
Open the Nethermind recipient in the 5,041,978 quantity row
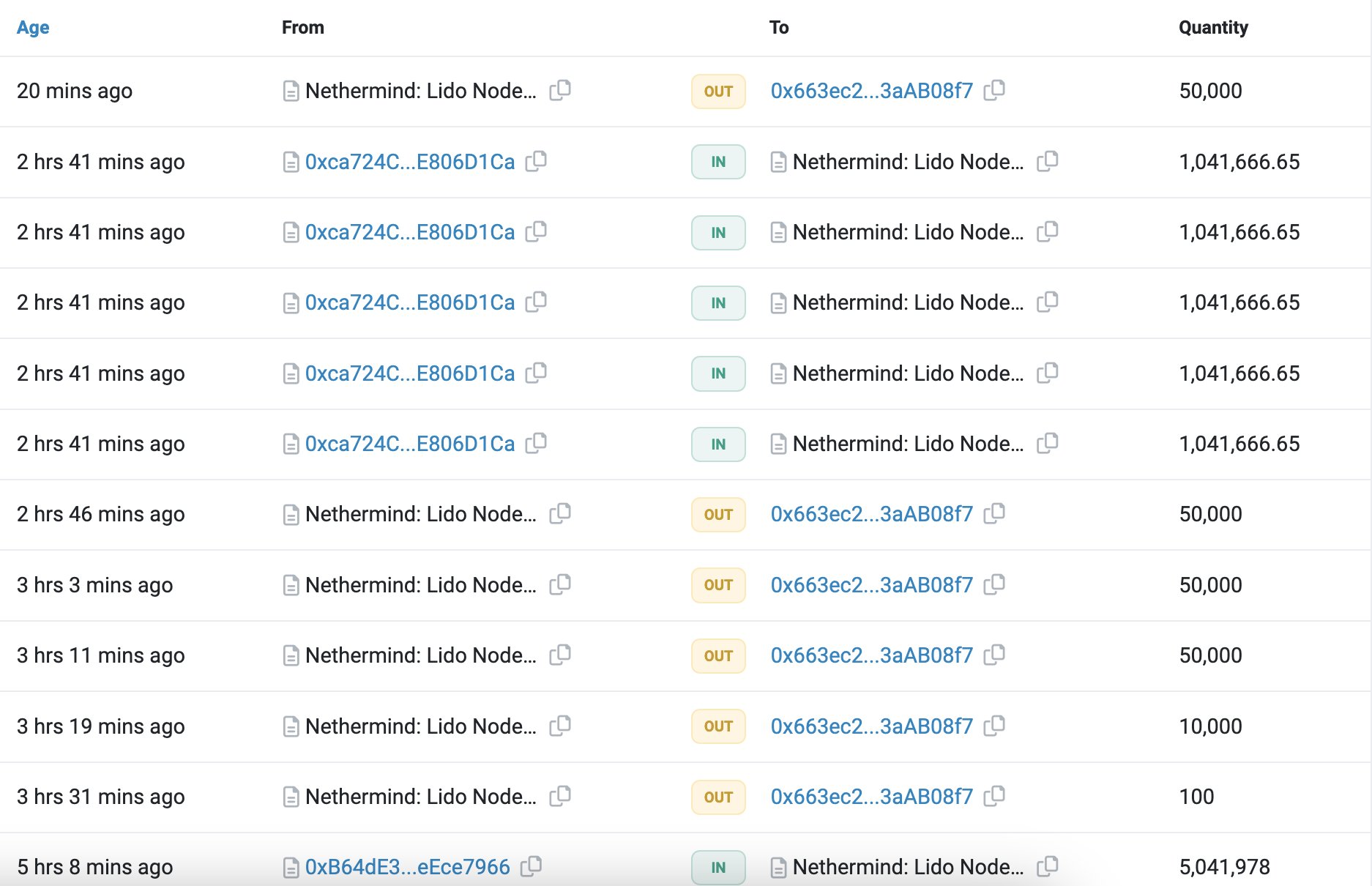pos(908,867)
